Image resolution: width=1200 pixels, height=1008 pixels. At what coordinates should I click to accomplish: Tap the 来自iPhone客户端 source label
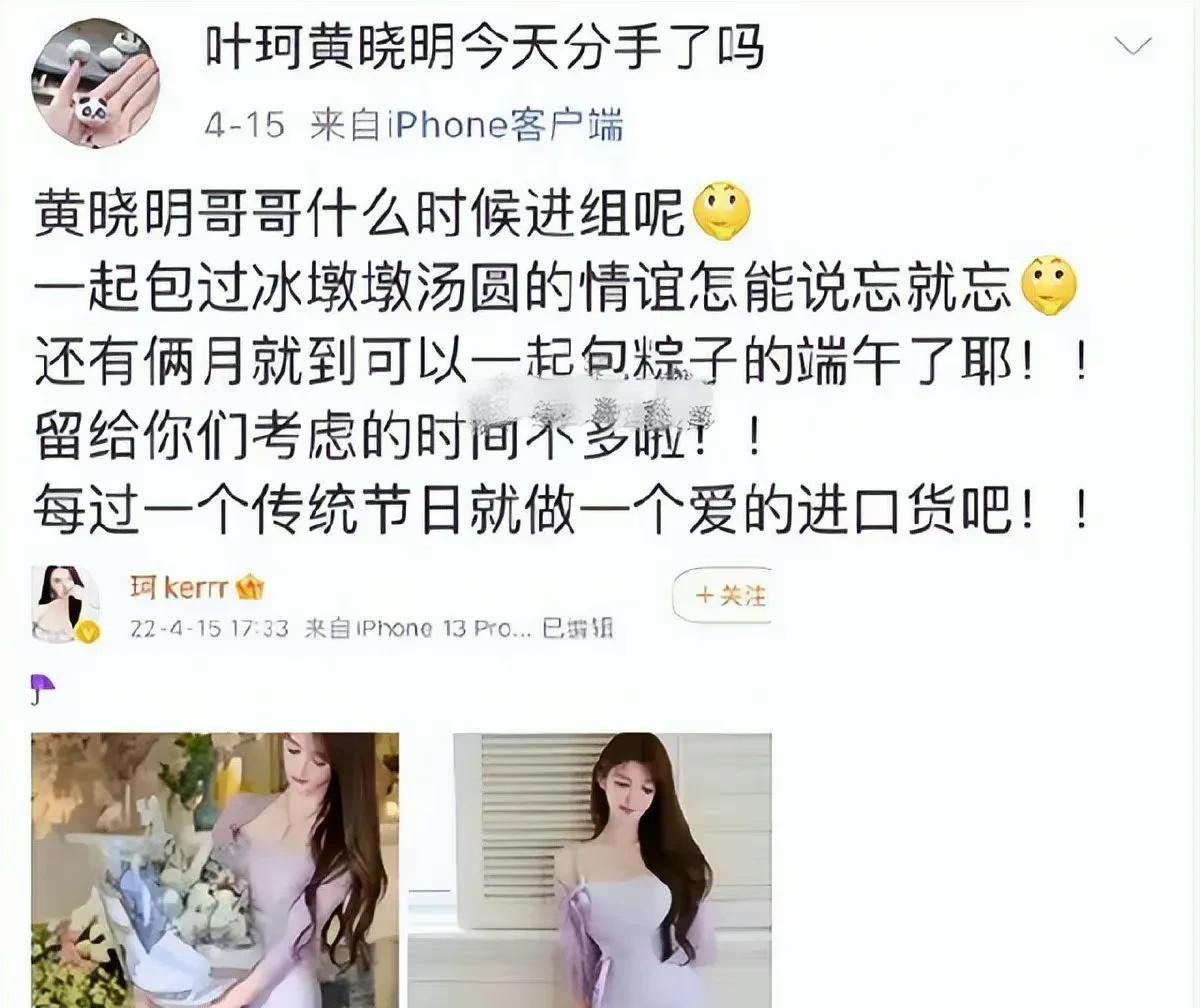pyautogui.click(x=467, y=126)
